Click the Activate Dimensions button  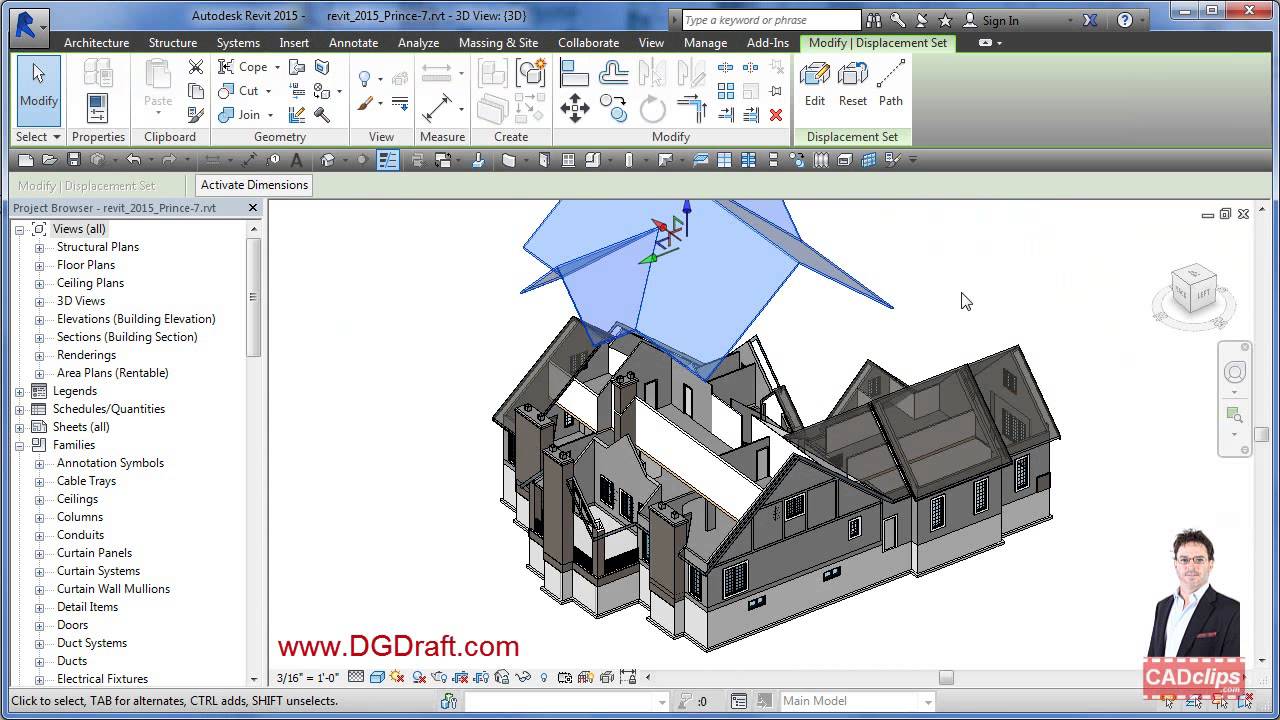(x=253, y=185)
